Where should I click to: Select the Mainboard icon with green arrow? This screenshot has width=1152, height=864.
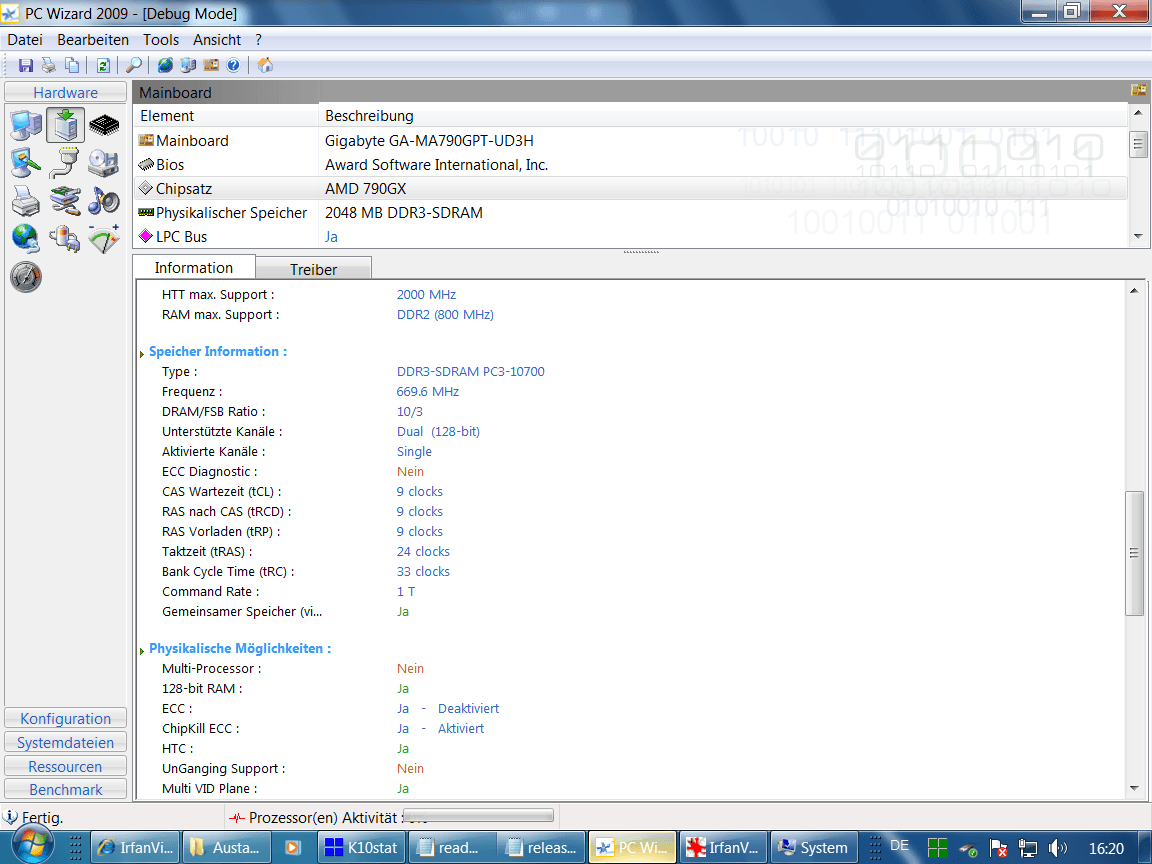click(x=65, y=125)
